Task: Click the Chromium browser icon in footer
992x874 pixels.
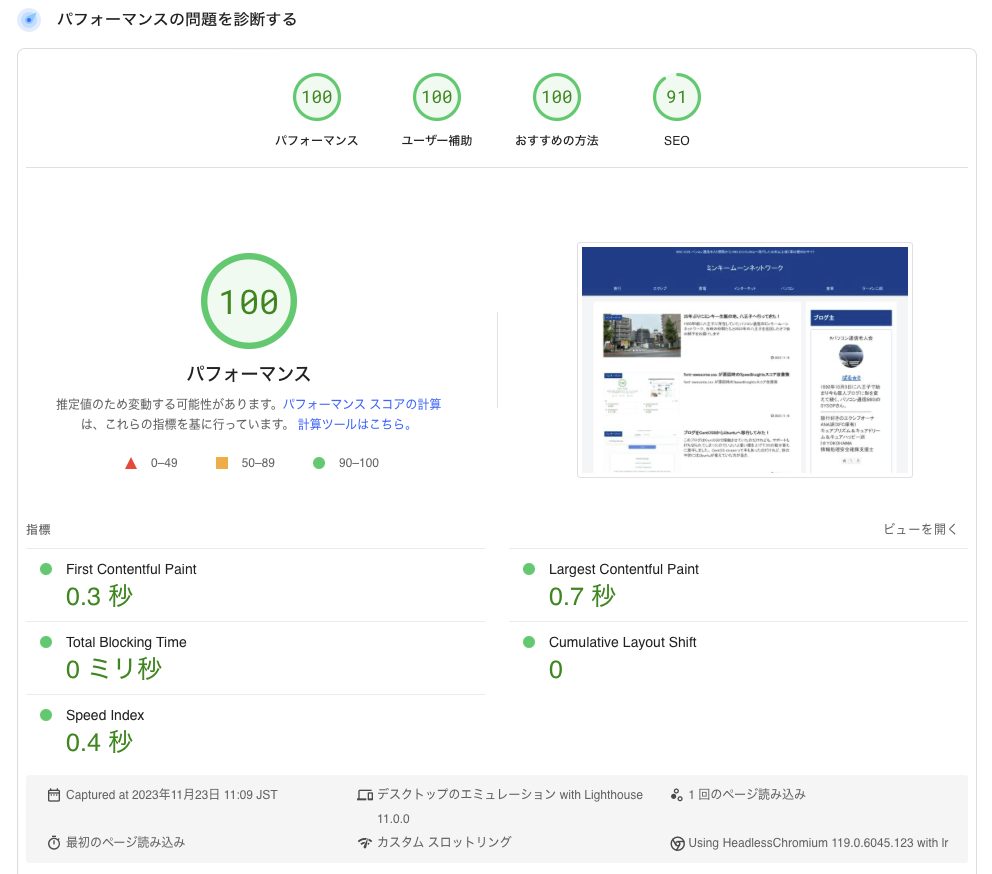Action: tap(677, 843)
